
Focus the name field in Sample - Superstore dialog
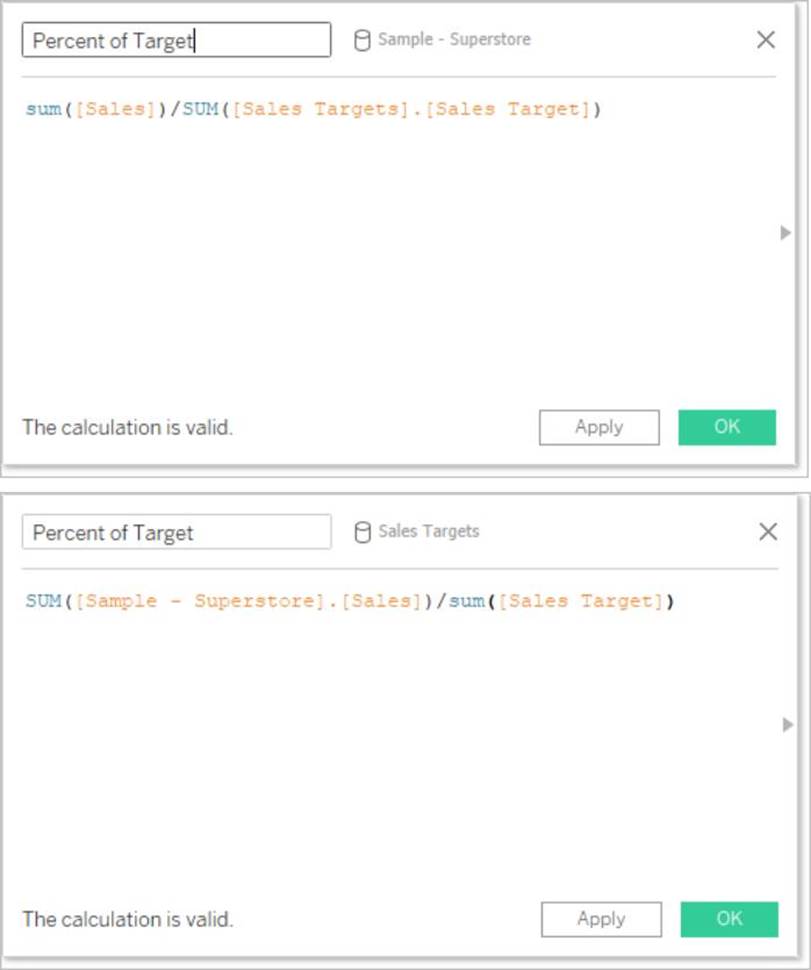176,40
